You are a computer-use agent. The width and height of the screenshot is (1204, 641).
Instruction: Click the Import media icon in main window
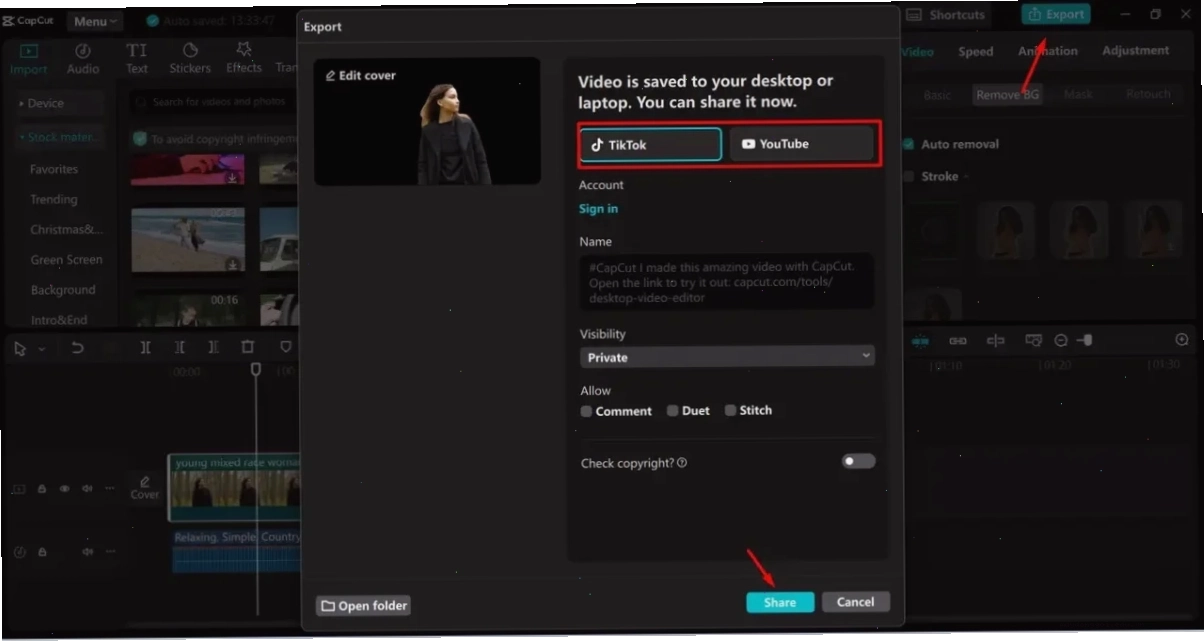pos(28,59)
